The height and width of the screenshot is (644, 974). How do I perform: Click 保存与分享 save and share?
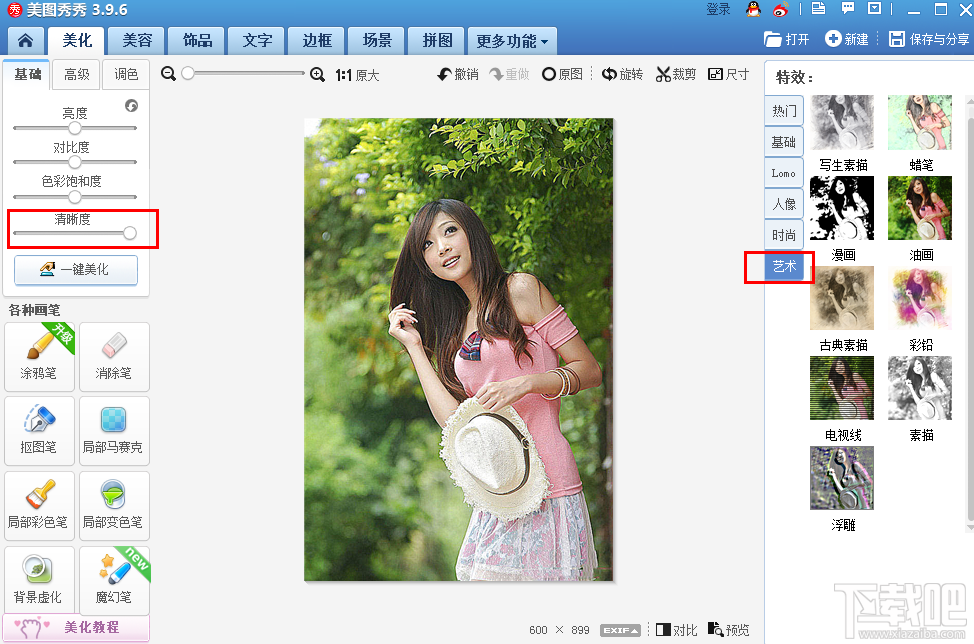(929, 39)
